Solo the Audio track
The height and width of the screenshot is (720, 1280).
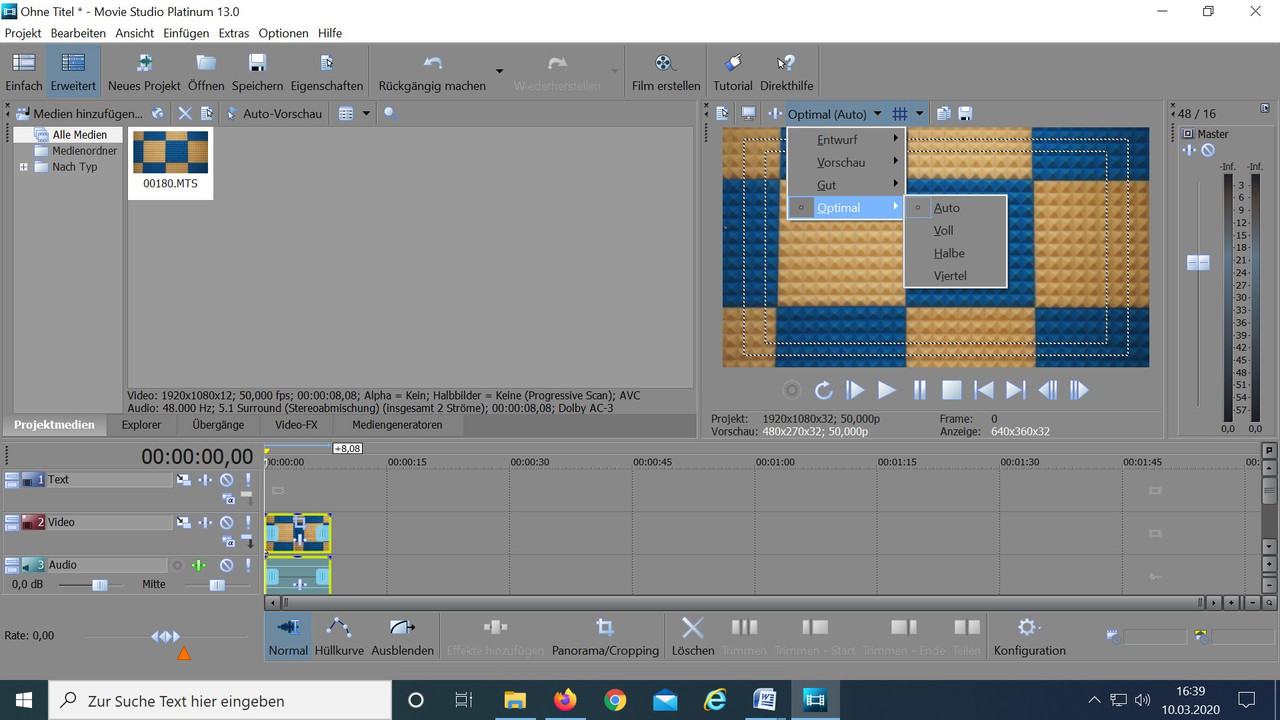(248, 565)
